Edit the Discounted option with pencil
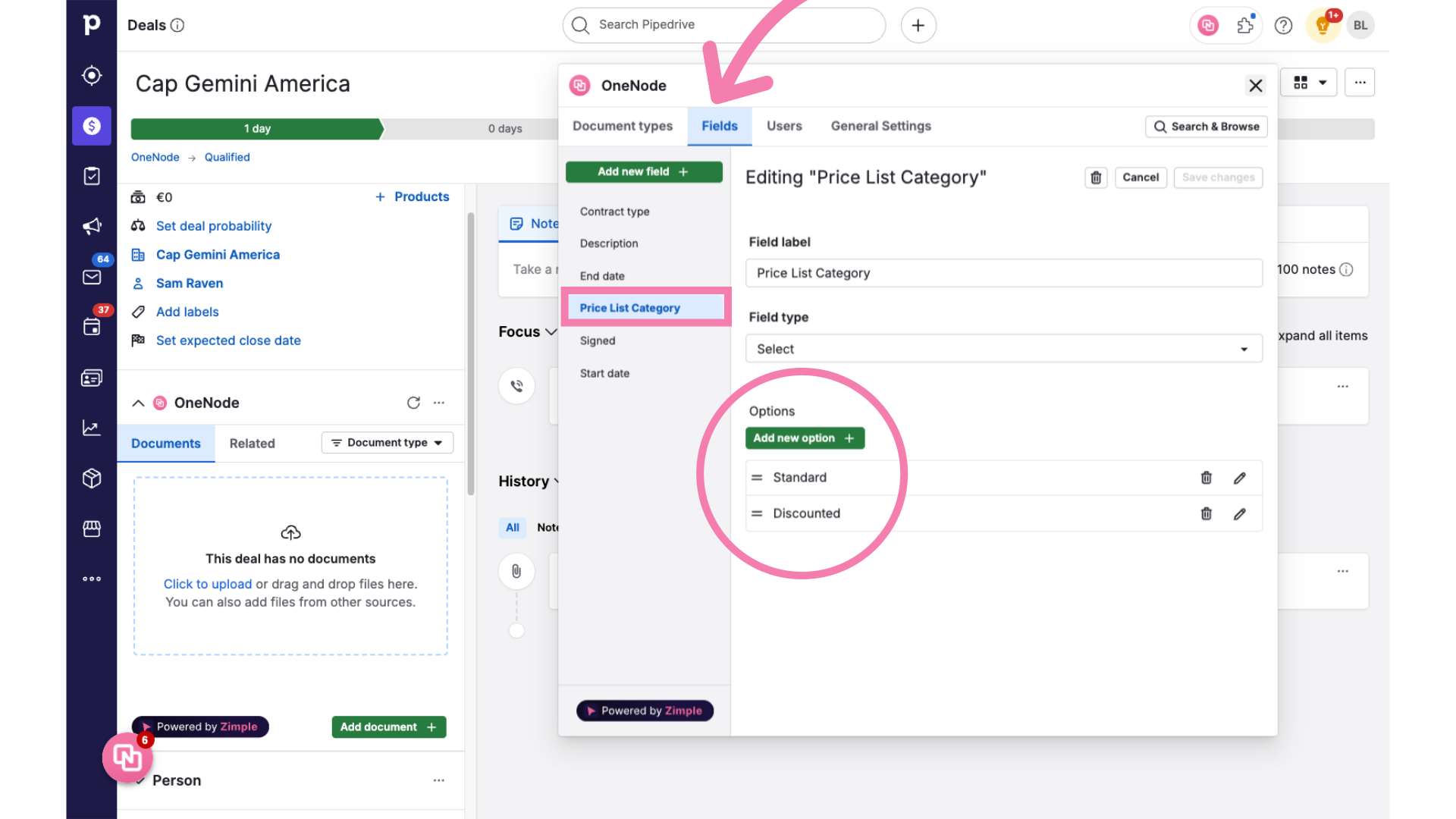This screenshot has width=1456, height=819. (x=1240, y=513)
